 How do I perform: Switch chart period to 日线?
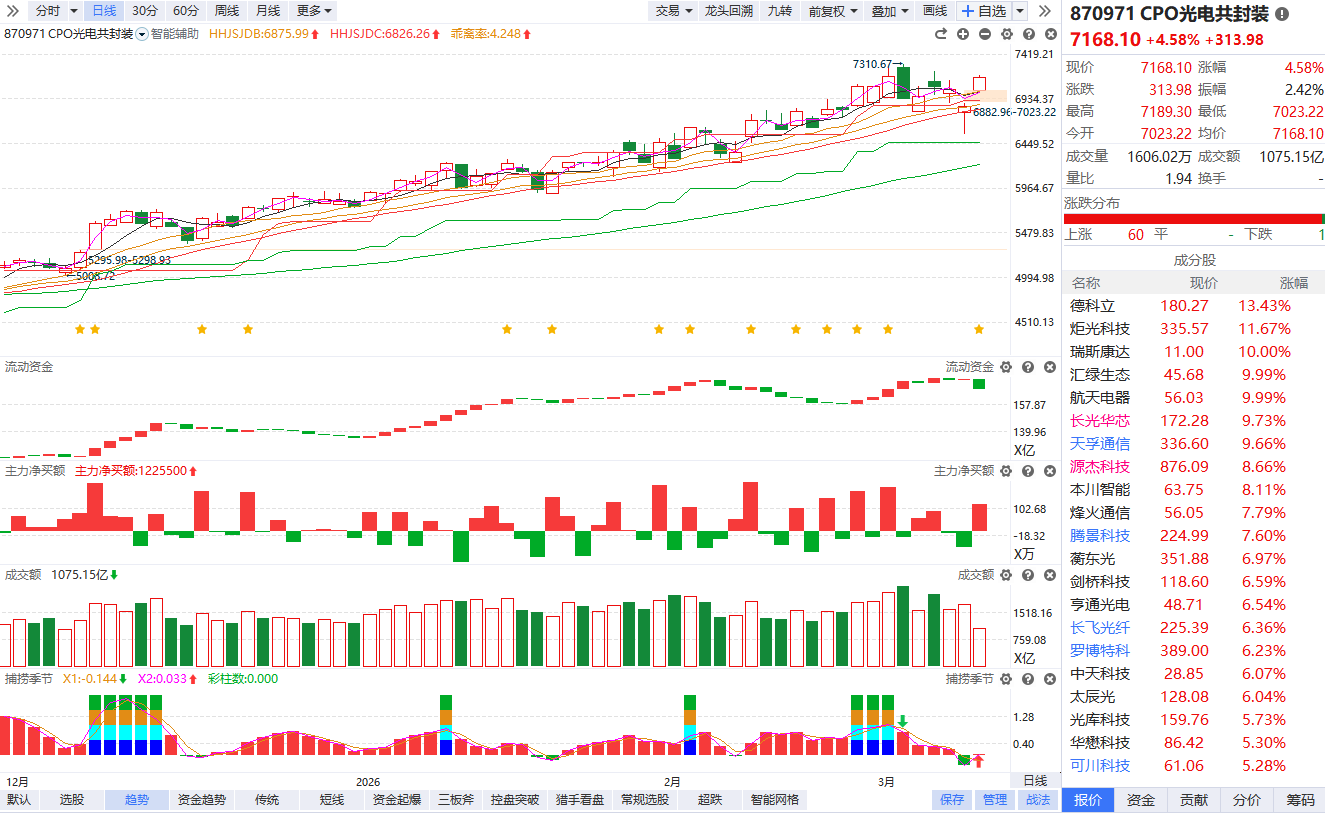[x=103, y=11]
